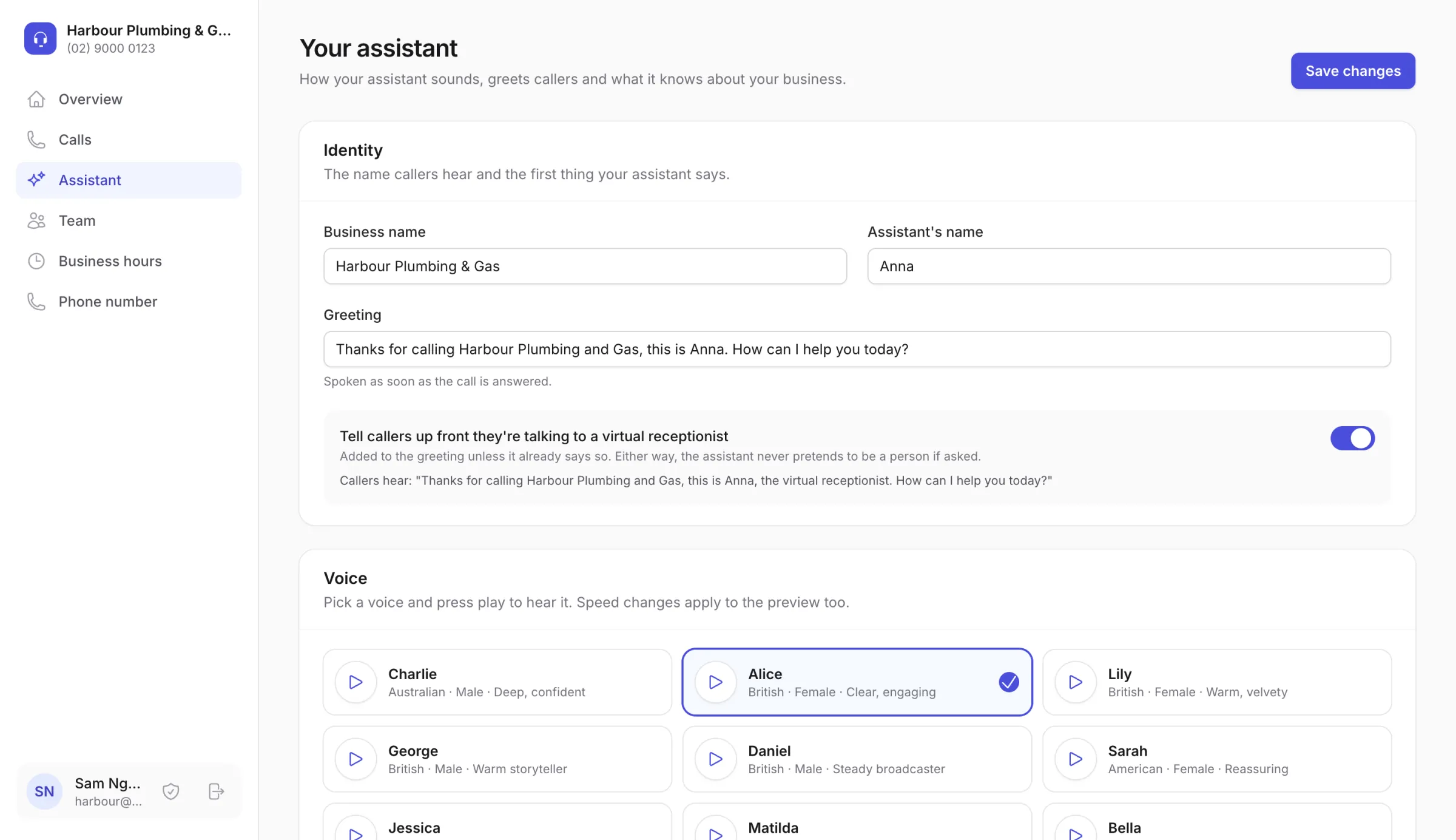Click the Assistant's name input field

1129,266
